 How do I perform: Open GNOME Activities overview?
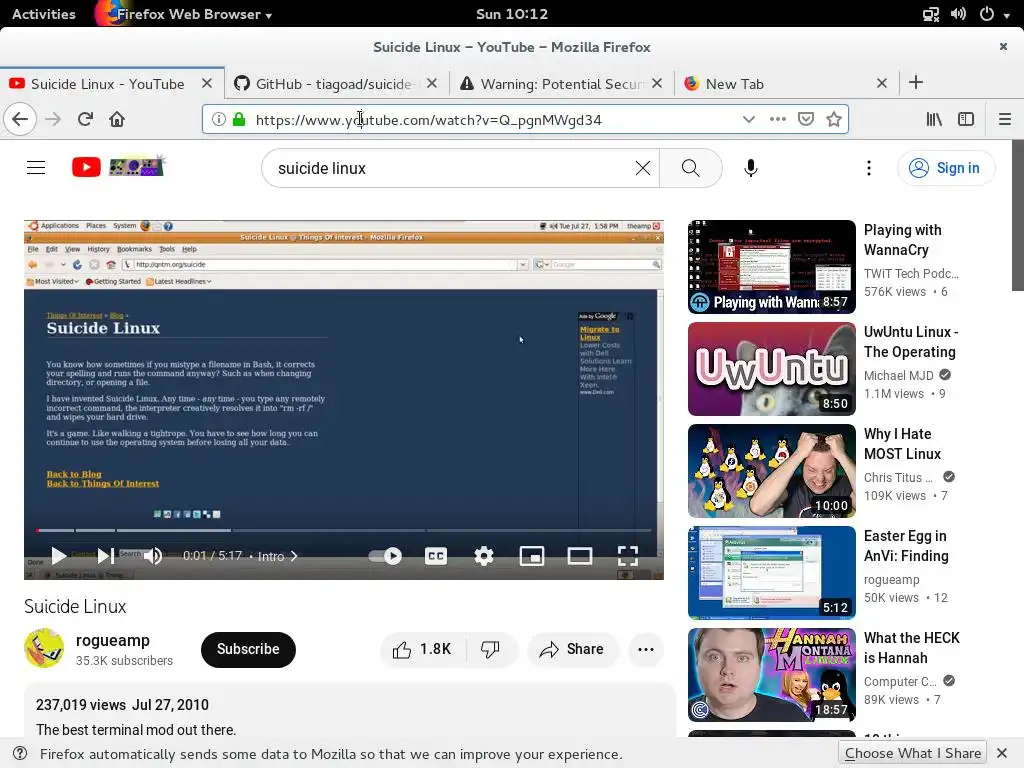pyautogui.click(x=44, y=14)
